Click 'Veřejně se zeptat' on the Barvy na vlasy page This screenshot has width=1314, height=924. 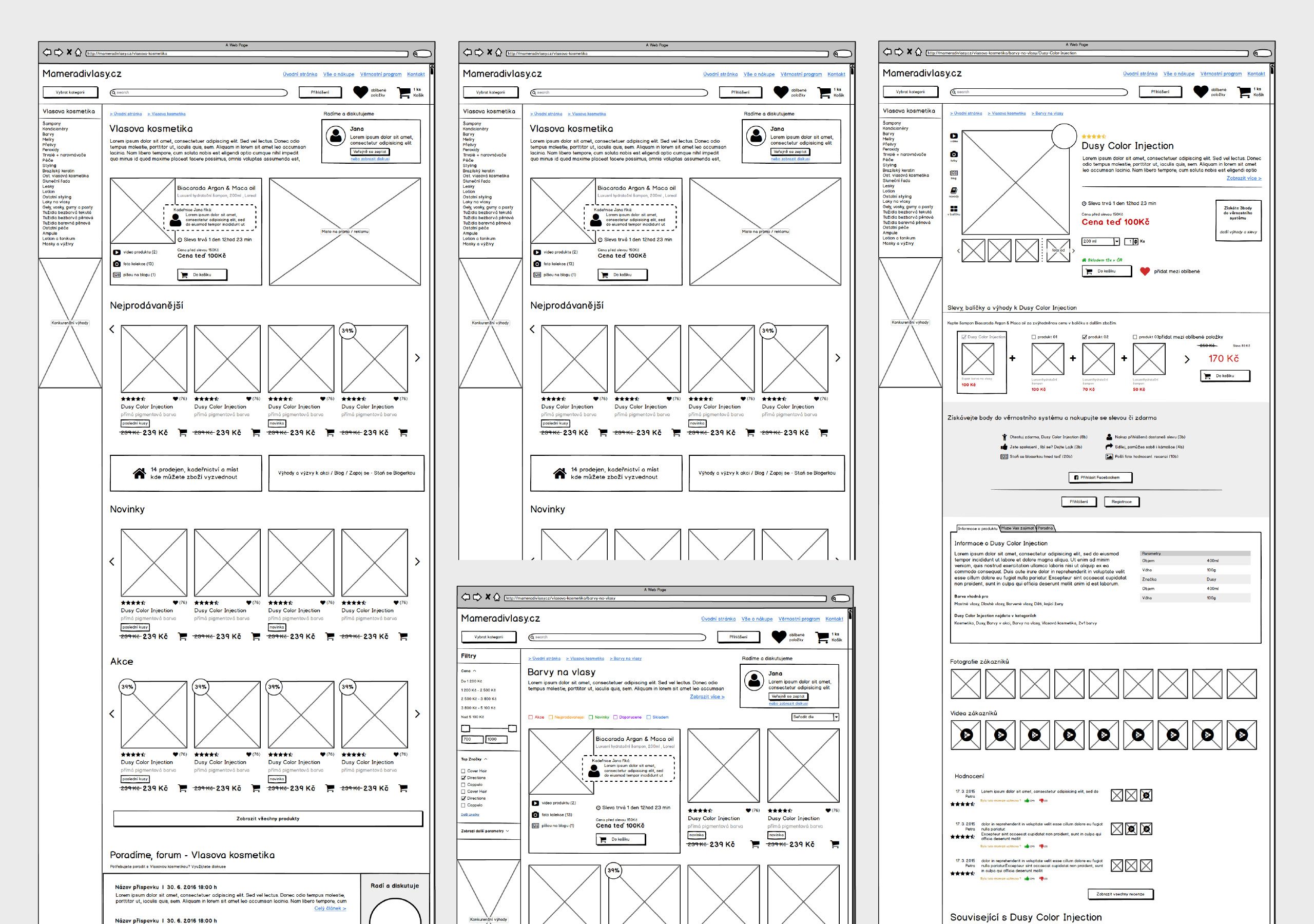click(787, 697)
